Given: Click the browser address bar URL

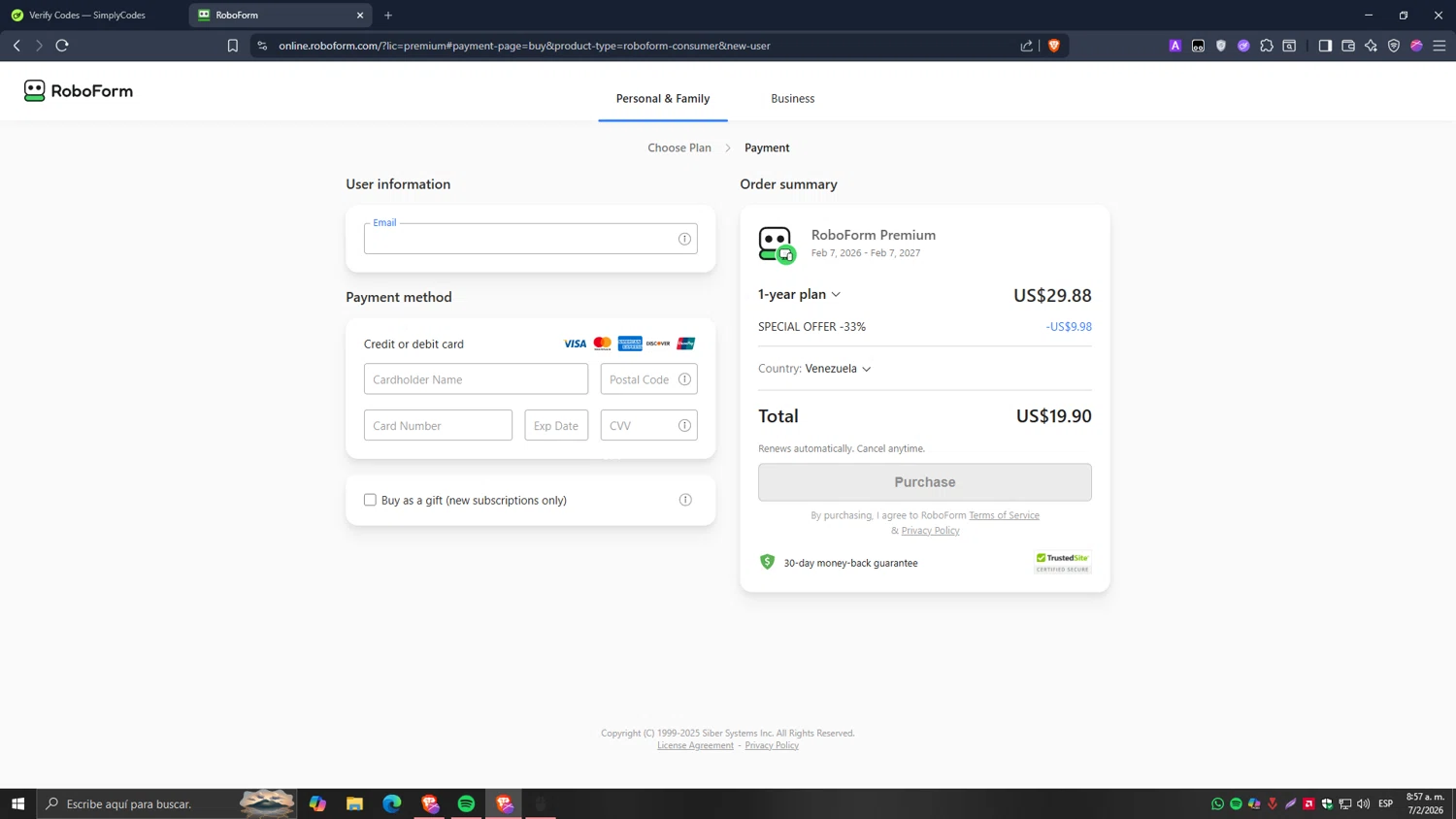Looking at the screenshot, I should [x=524, y=46].
